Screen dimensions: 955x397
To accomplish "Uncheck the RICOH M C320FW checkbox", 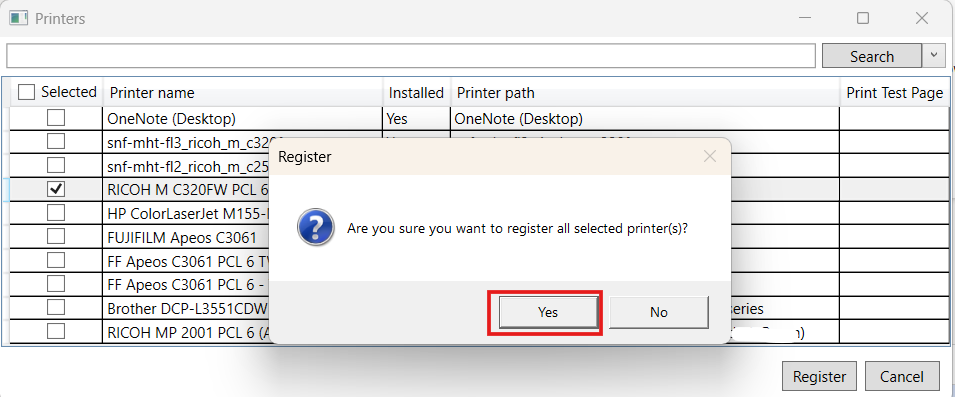I will pos(56,189).
